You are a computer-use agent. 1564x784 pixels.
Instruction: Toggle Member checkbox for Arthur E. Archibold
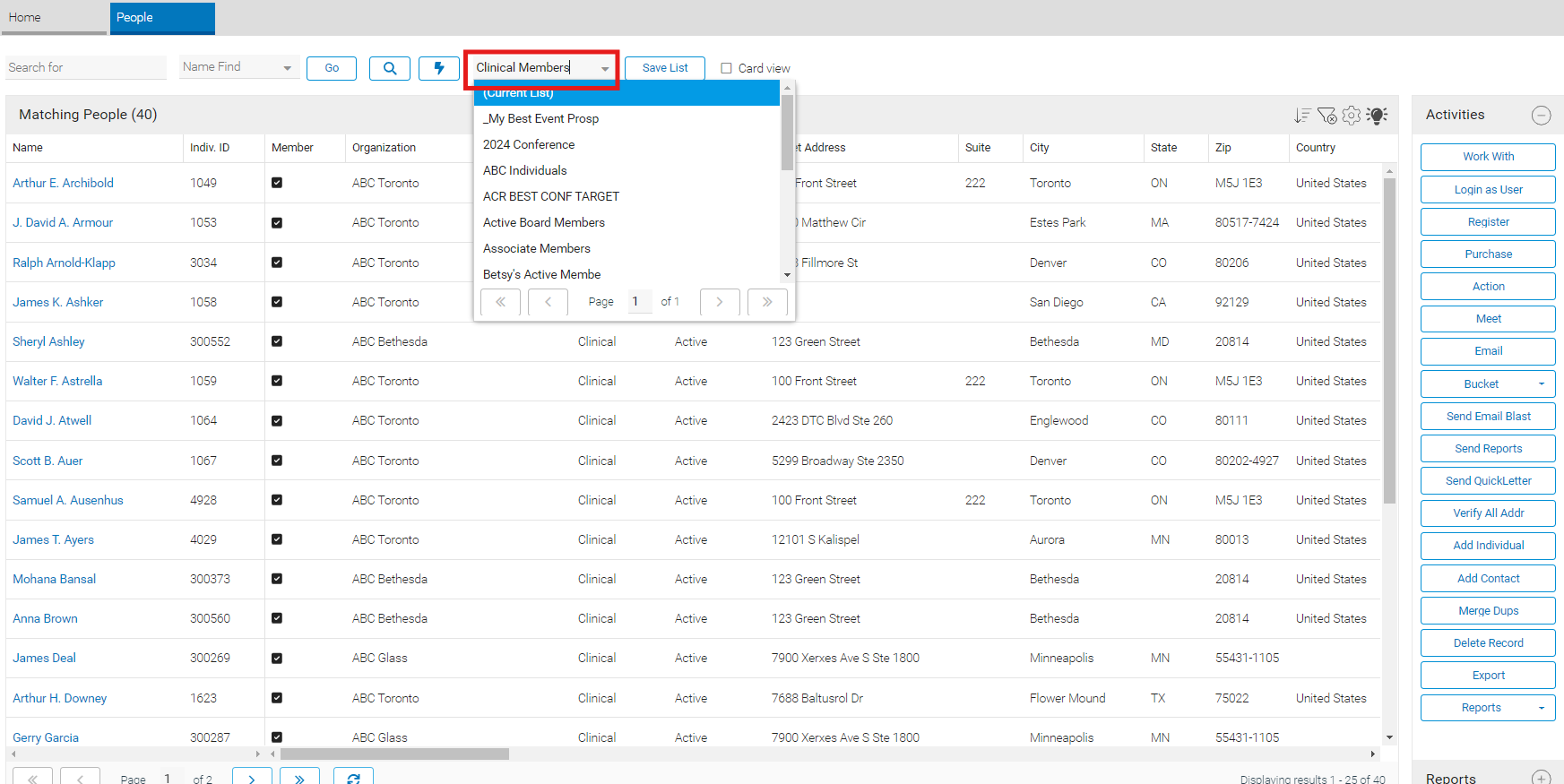click(x=277, y=183)
